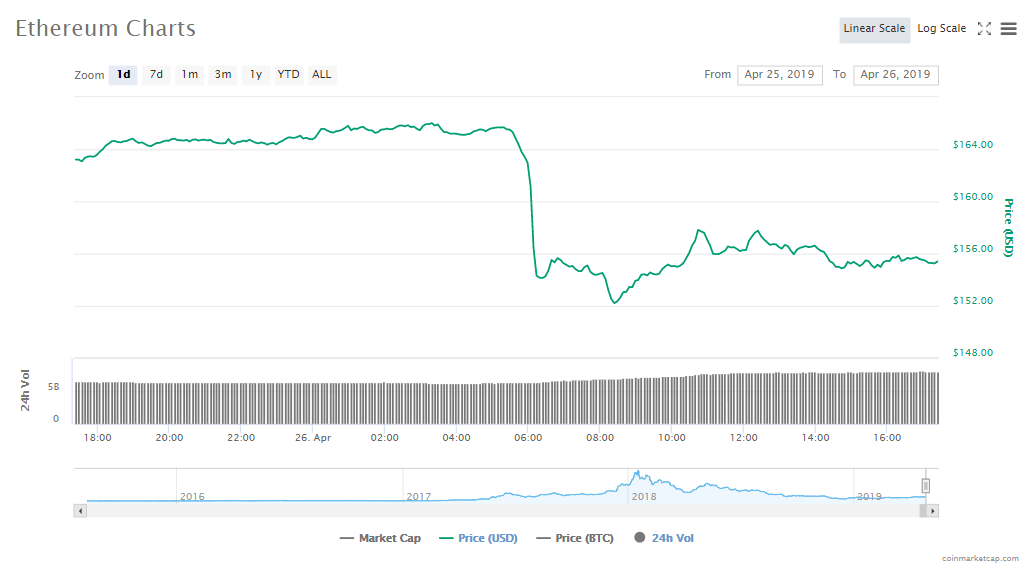Viewport: 1035px width, 575px height.
Task: Toggle fullscreen chart view icon
Action: (x=984, y=29)
